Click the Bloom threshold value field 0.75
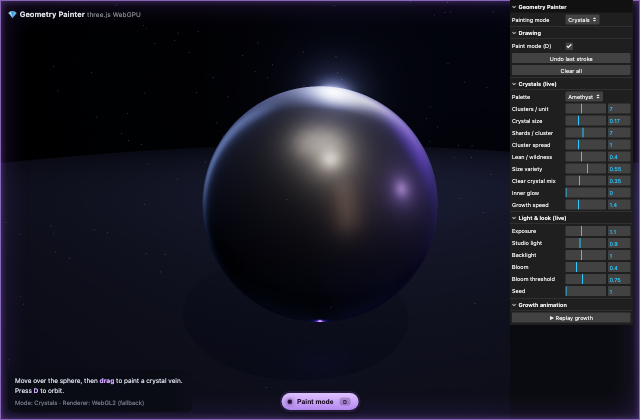 [619, 279]
